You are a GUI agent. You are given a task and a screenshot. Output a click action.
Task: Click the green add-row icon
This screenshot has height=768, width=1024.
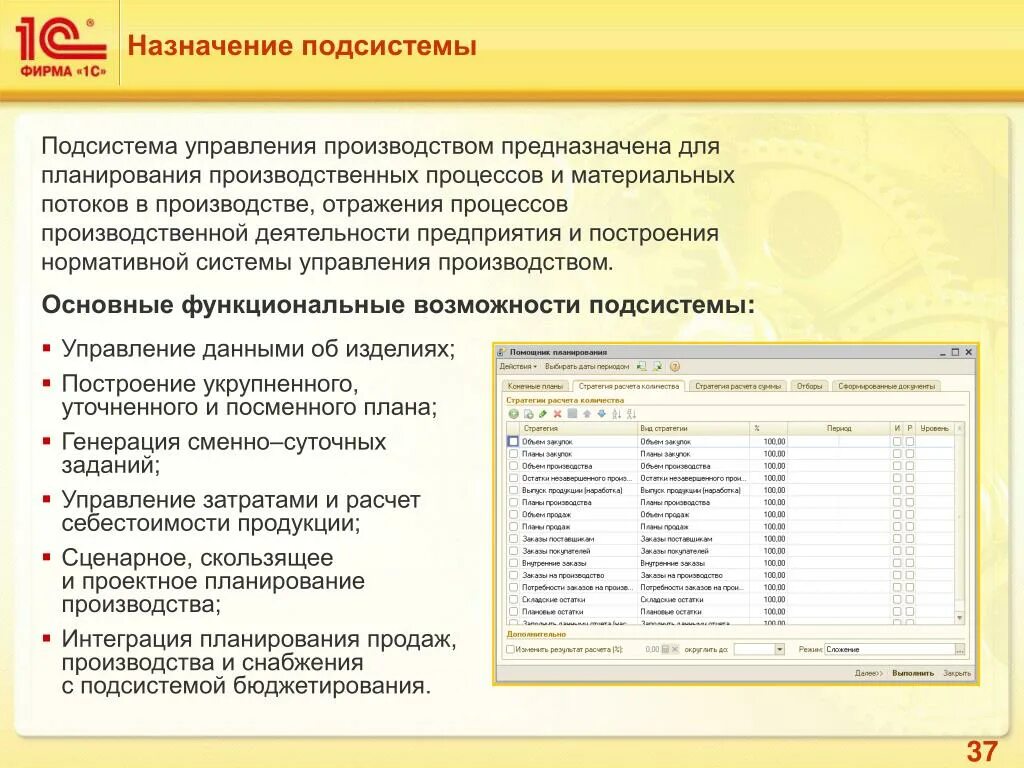click(x=513, y=414)
